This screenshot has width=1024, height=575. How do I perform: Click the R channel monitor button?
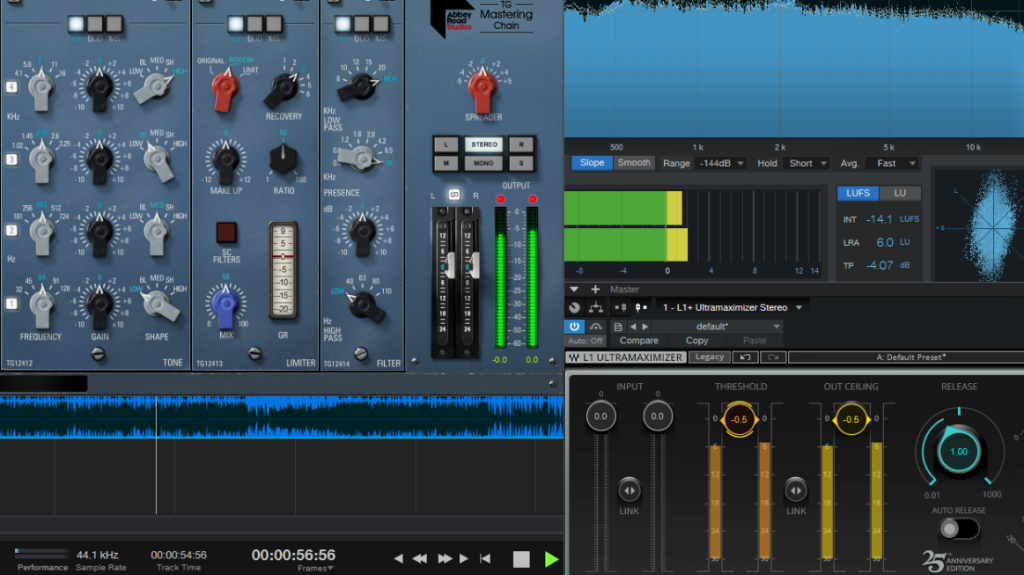[x=521, y=144]
